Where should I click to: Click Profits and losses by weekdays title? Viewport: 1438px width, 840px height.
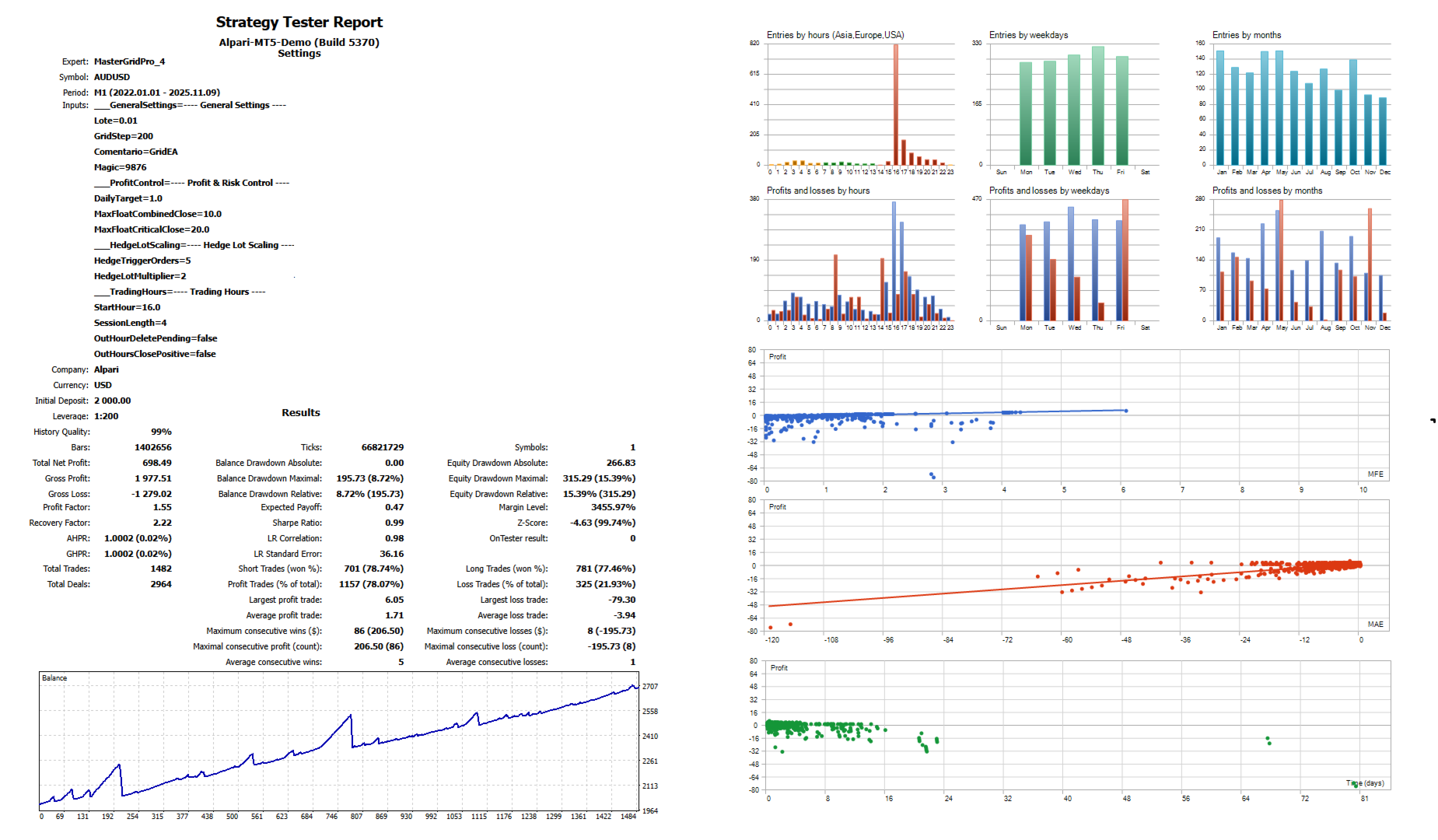click(1049, 191)
